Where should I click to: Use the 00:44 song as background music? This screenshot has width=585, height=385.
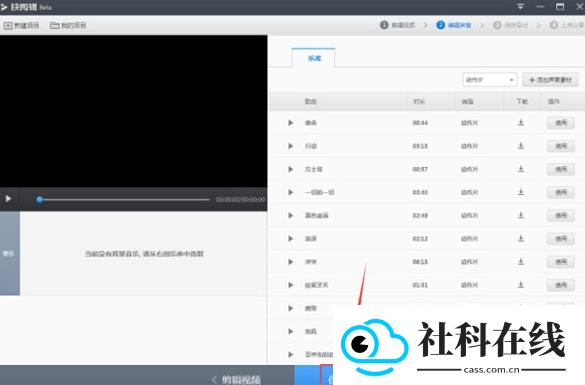[x=560, y=123]
